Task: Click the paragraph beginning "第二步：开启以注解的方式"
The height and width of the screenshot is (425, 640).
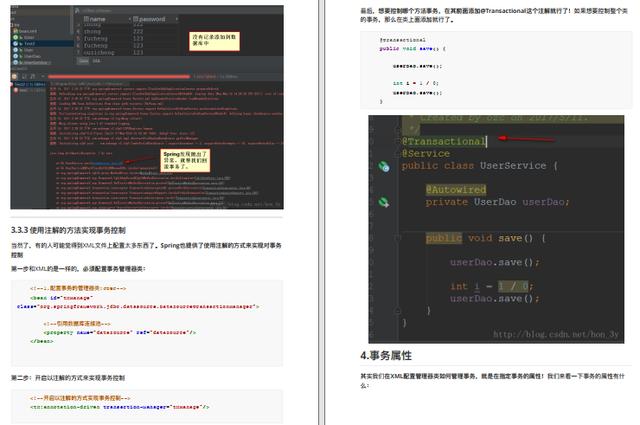Action: [x=68, y=378]
